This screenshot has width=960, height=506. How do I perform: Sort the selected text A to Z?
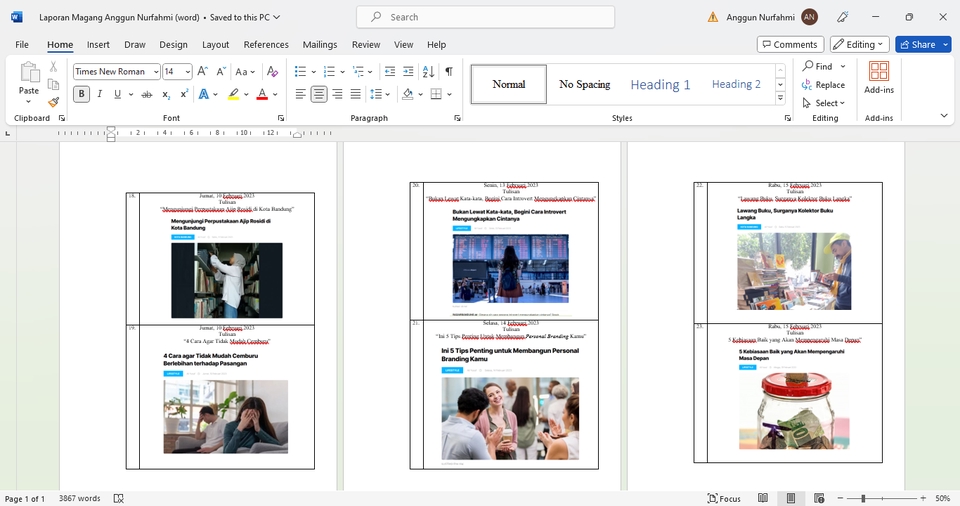click(x=429, y=72)
